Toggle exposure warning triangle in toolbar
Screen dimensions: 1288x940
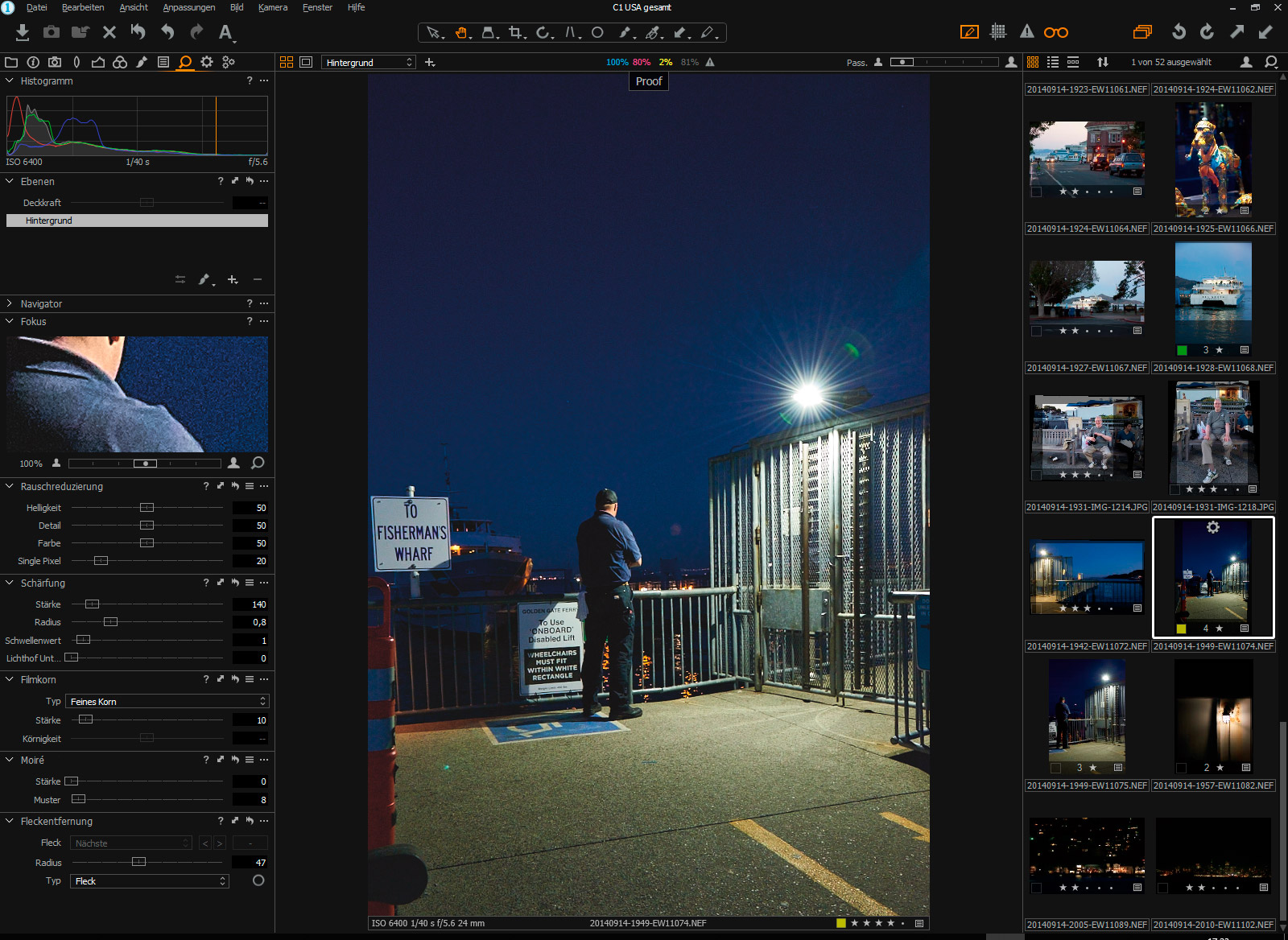point(1027,31)
